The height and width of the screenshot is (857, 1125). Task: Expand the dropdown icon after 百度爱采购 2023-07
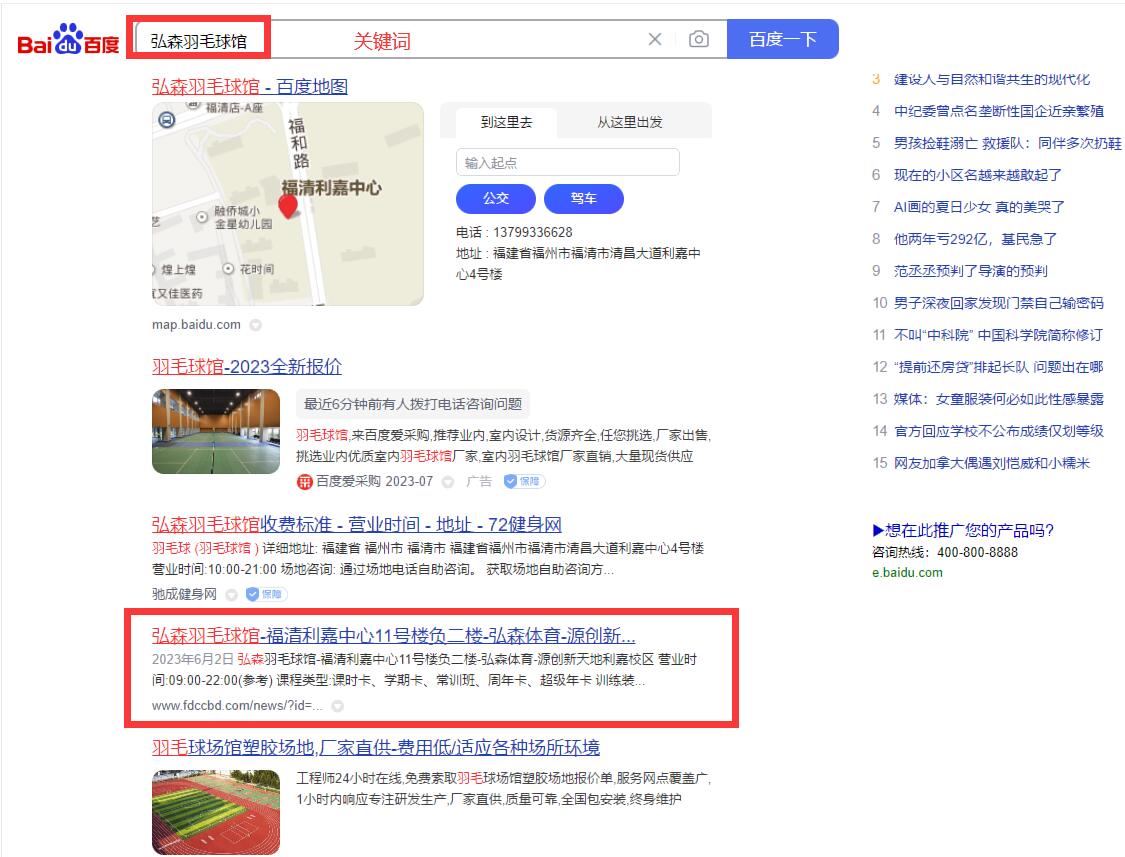click(x=448, y=482)
